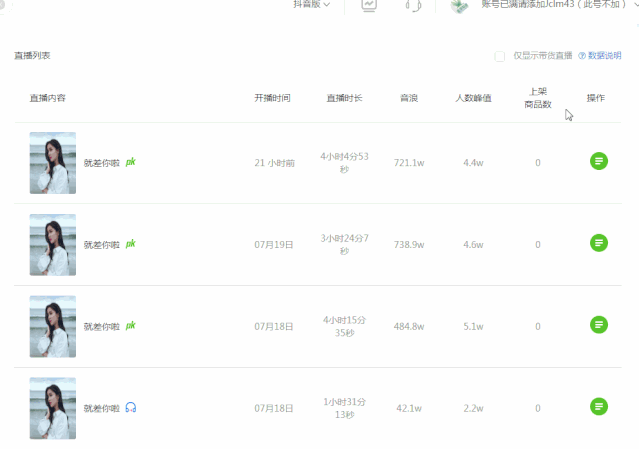Open details icon for the 07月19日 live
Screen dimensions: 639x449
pos(599,243)
